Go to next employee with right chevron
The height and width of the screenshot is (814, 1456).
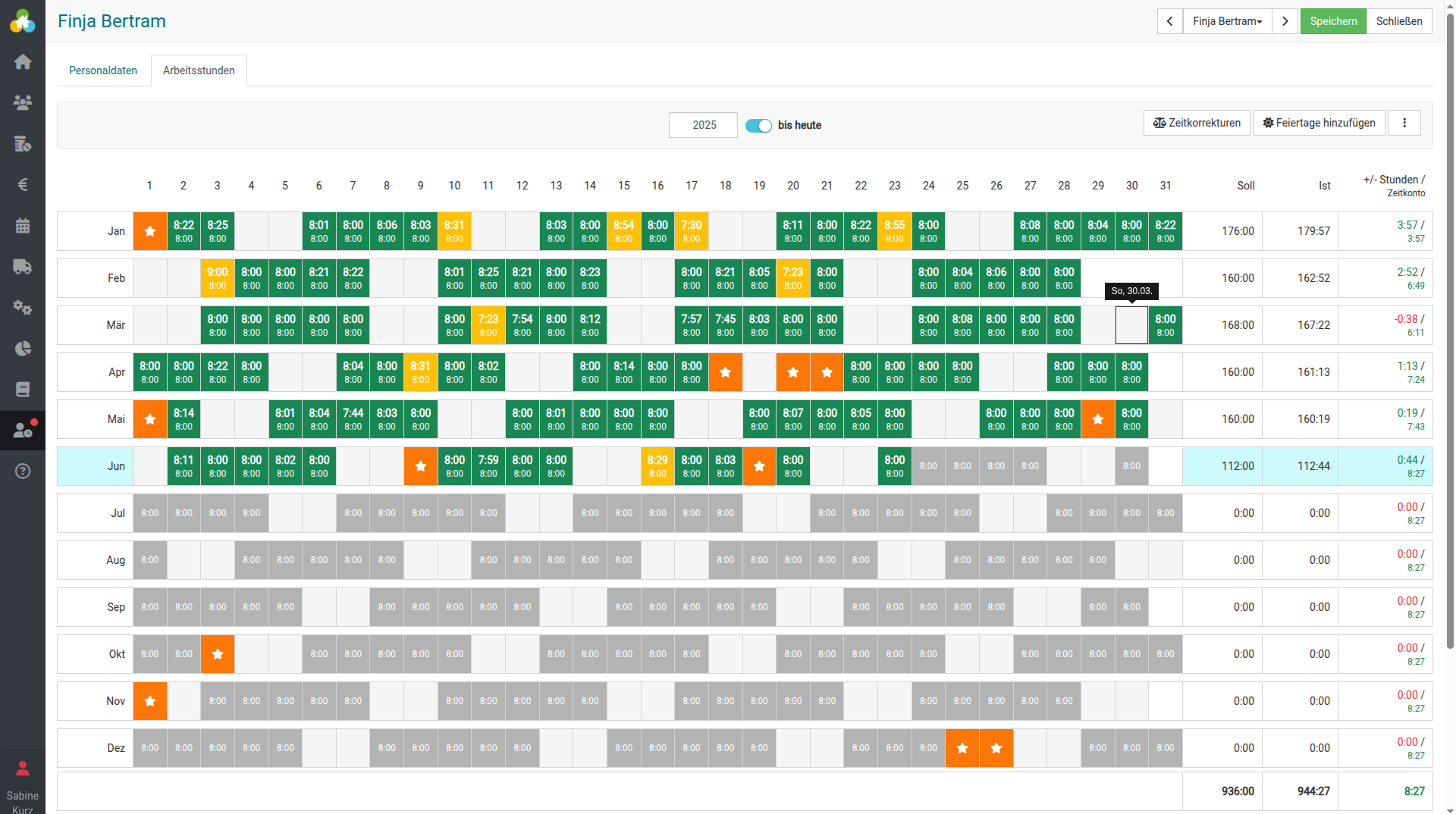click(x=1285, y=21)
